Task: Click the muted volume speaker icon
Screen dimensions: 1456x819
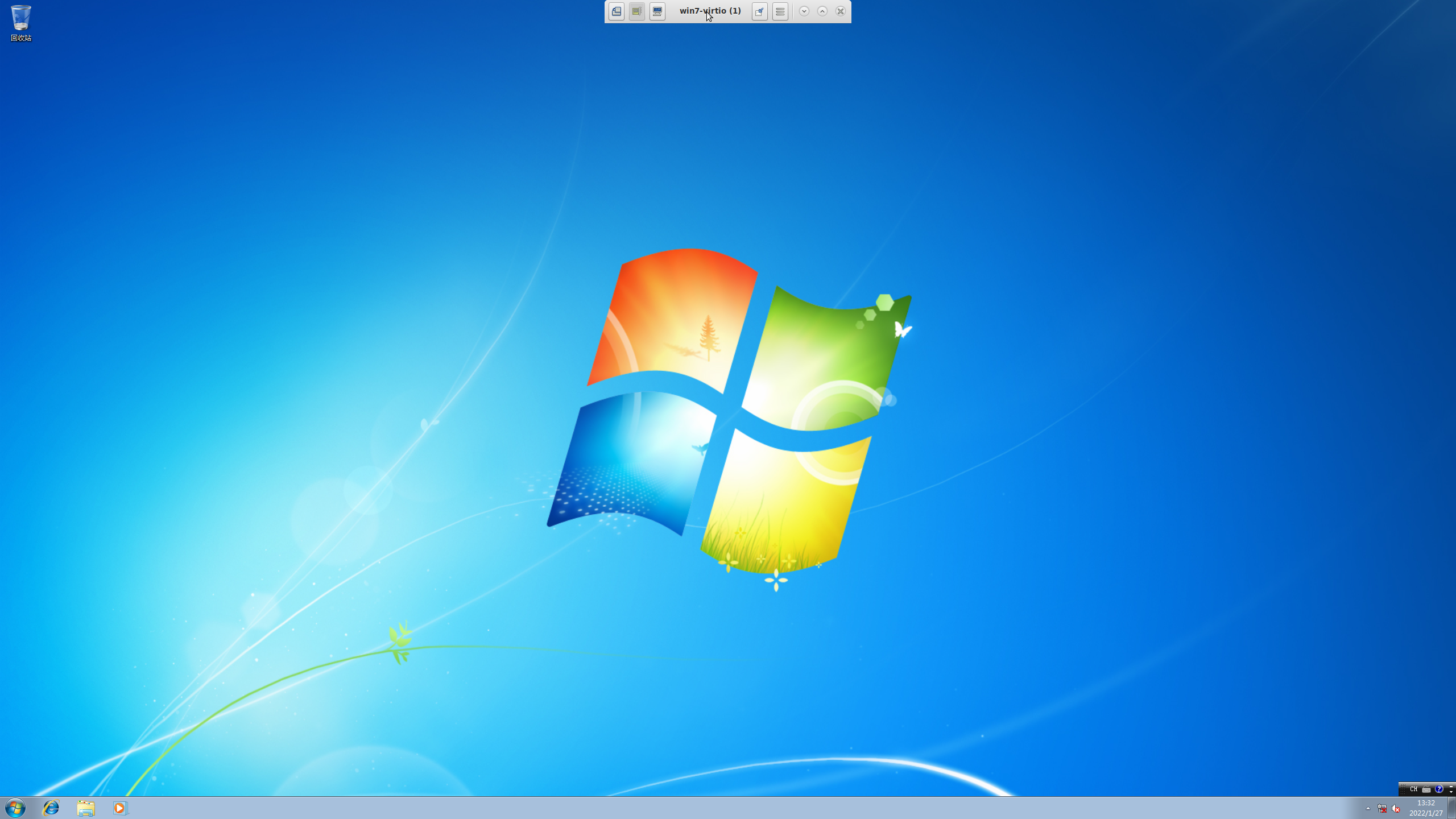Action: point(1396,808)
